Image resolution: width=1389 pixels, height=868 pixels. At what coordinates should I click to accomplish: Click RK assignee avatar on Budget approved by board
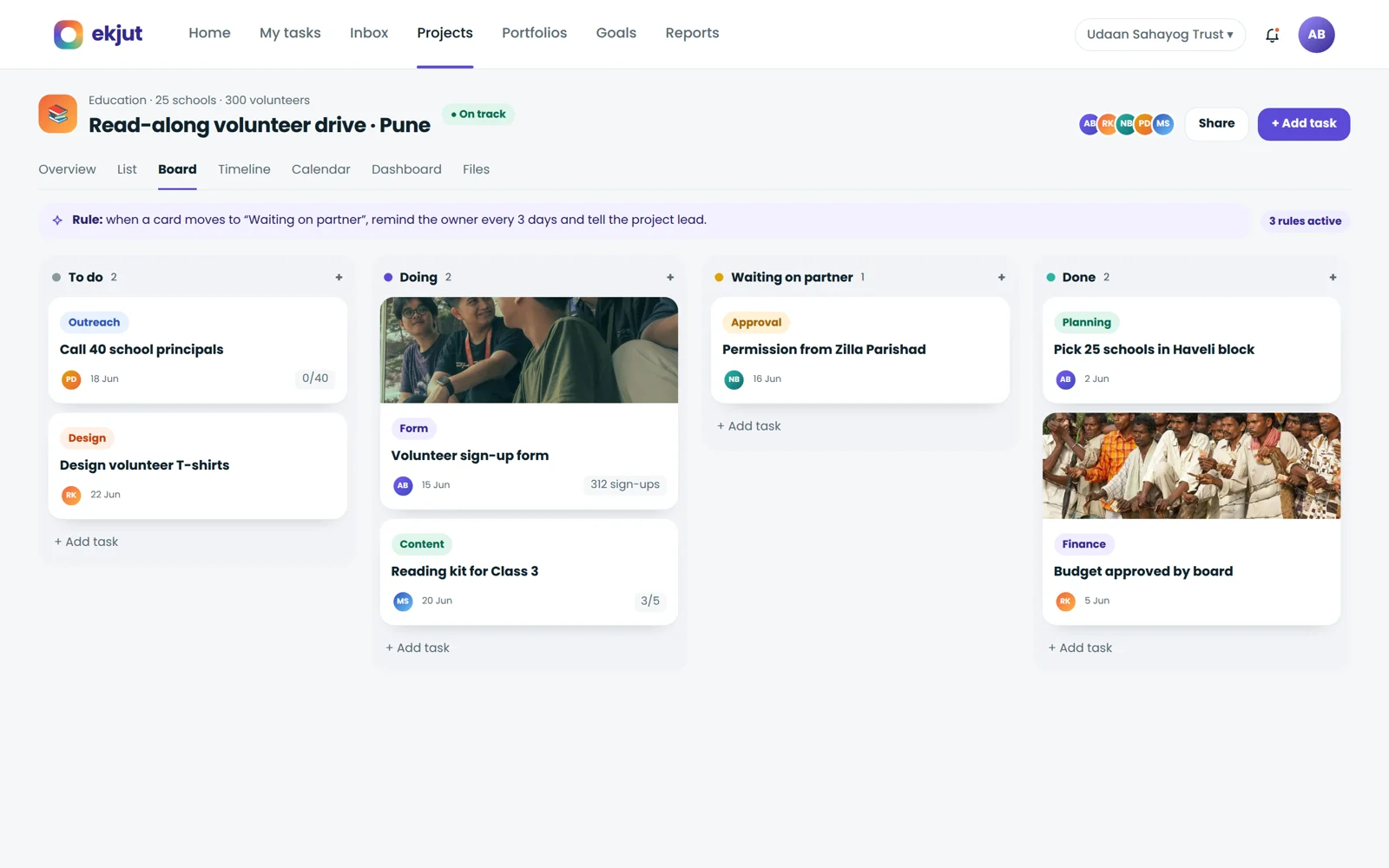point(1065,601)
